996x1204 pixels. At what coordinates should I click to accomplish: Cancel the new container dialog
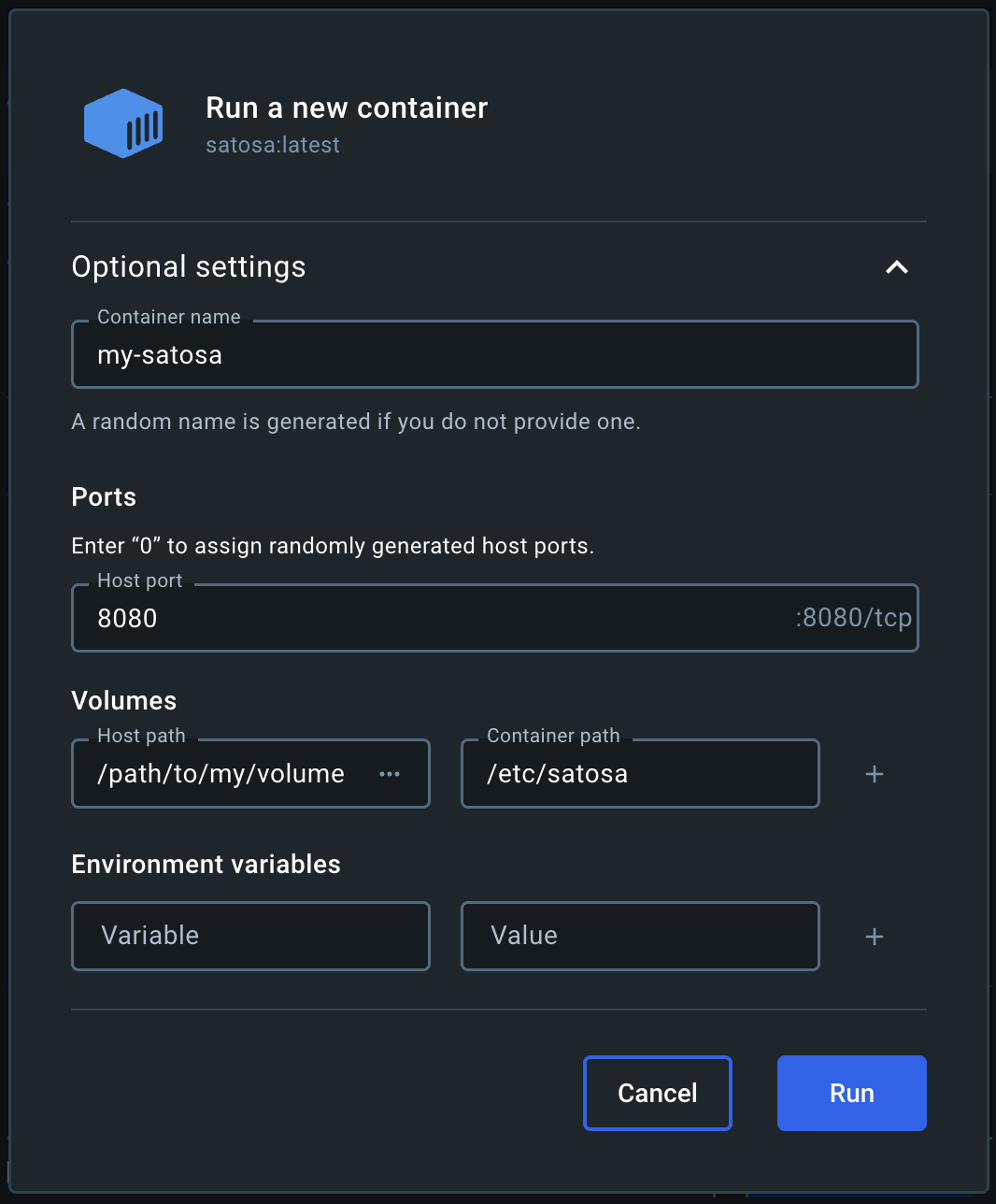658,1093
